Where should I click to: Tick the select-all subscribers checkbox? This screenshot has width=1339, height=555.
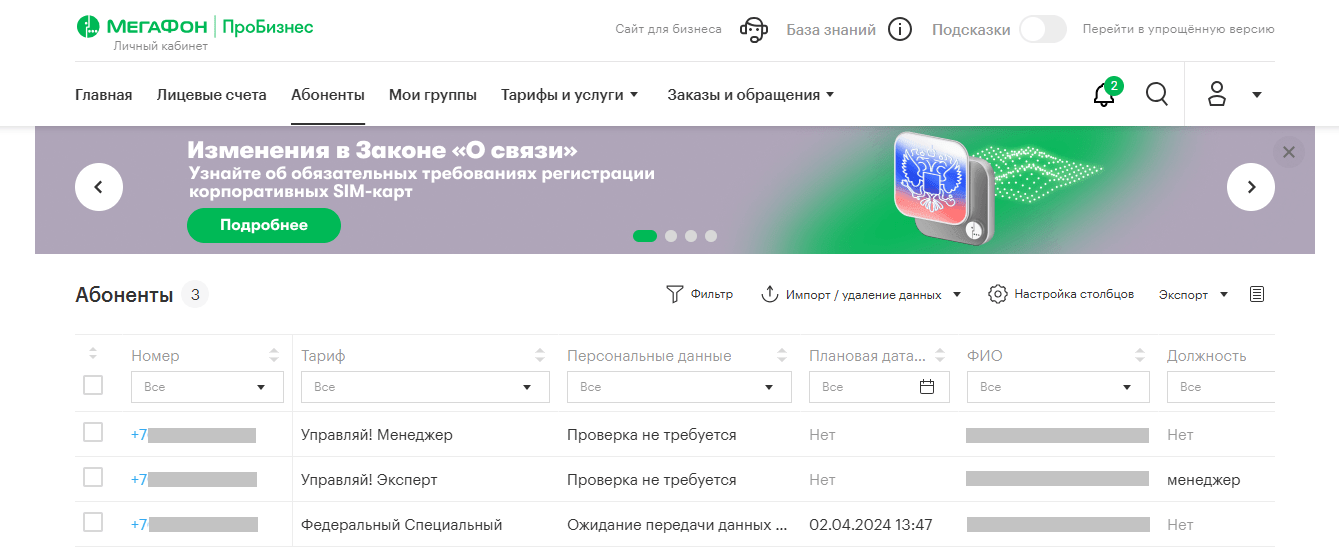click(x=93, y=385)
